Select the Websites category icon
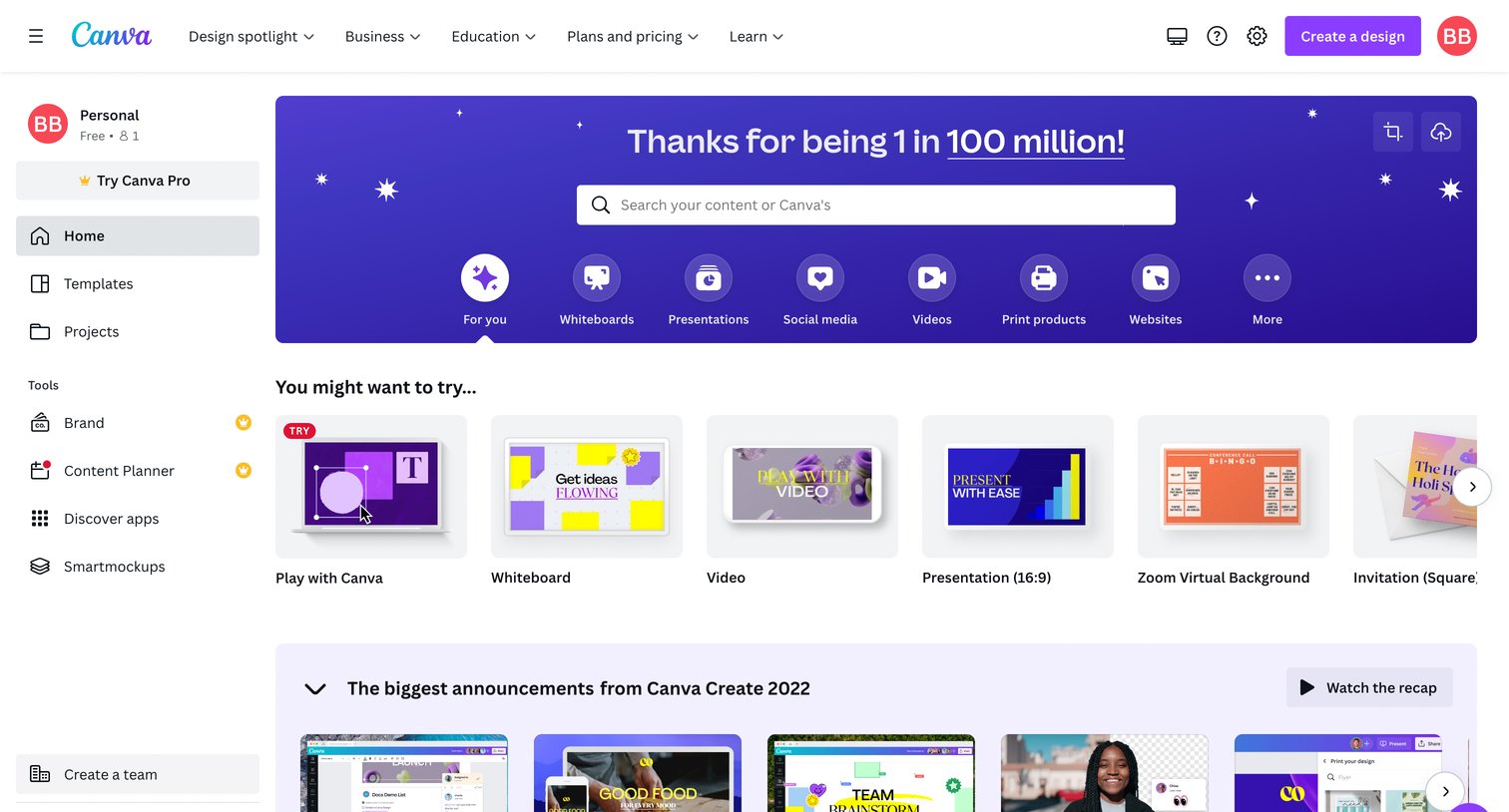This screenshot has height=812, width=1509. [1156, 277]
